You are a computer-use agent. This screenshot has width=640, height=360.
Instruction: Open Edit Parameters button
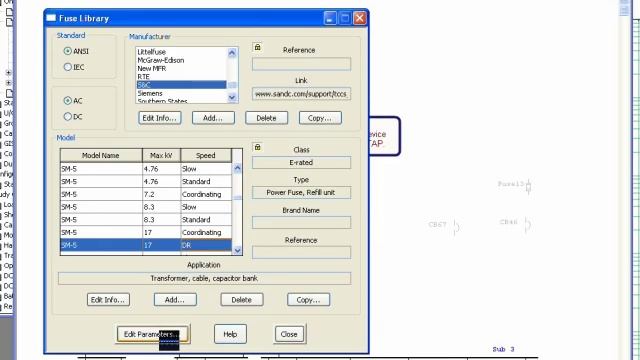click(x=152, y=334)
